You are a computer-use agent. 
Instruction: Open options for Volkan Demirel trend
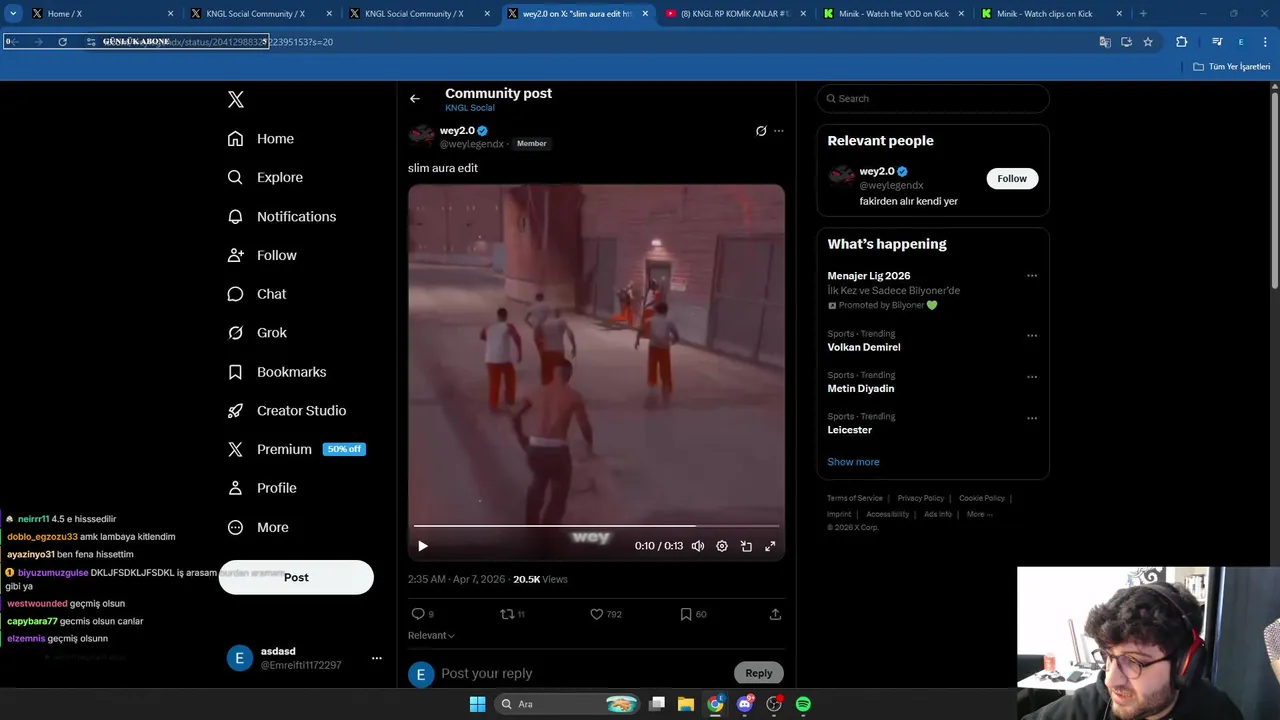(x=1032, y=336)
